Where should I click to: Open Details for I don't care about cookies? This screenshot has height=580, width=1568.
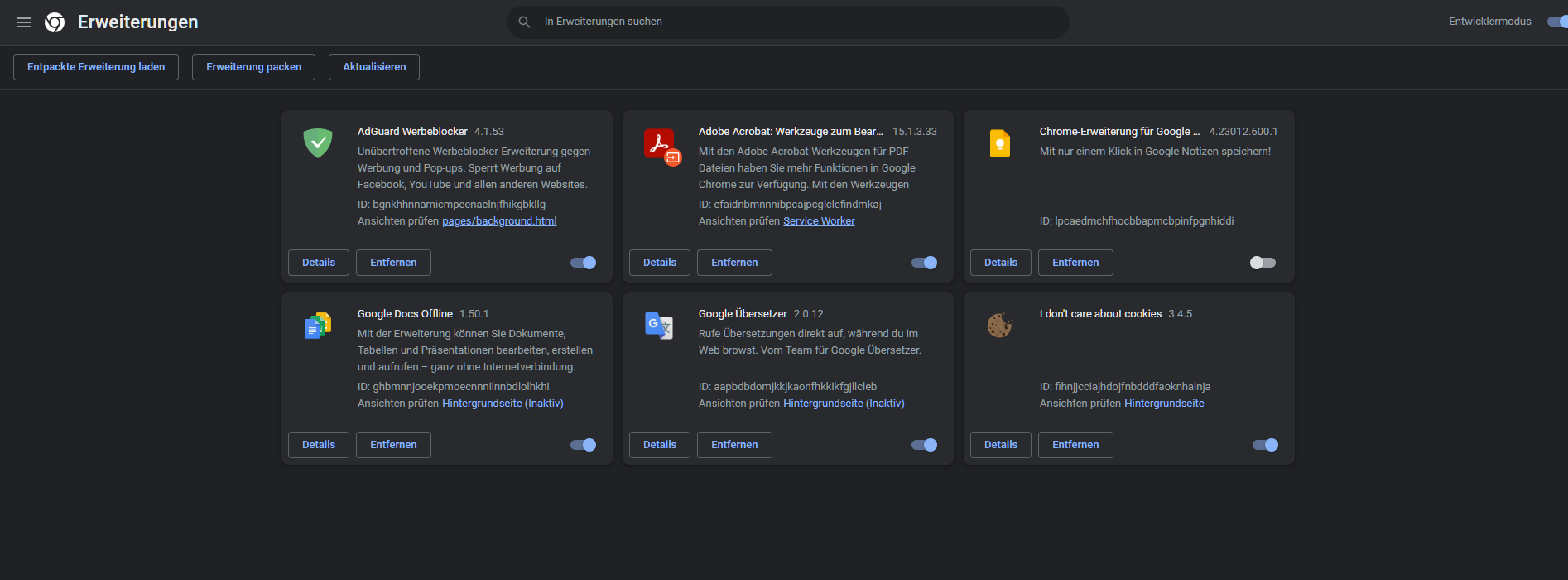click(1001, 445)
